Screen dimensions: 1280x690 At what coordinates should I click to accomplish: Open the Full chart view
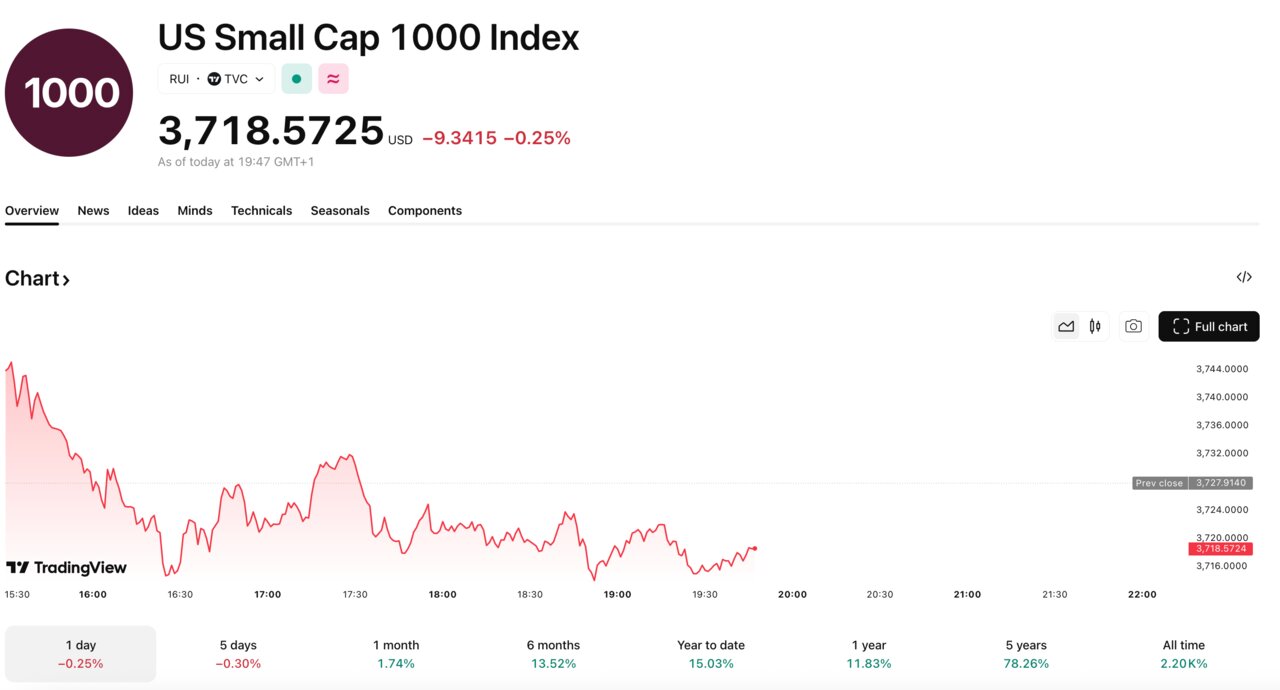1209,326
